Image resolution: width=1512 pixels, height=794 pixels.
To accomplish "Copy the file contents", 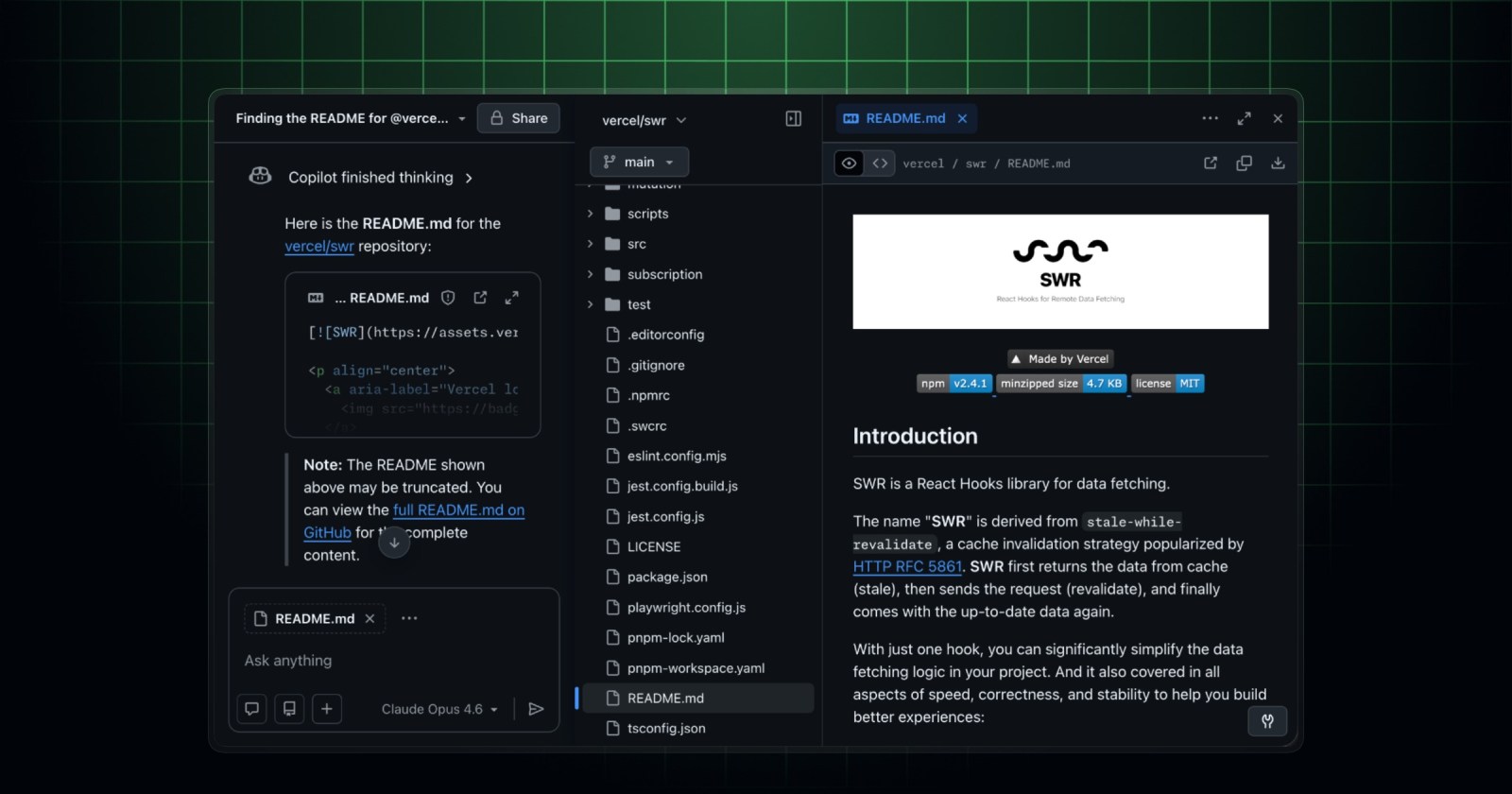I will [x=1244, y=163].
